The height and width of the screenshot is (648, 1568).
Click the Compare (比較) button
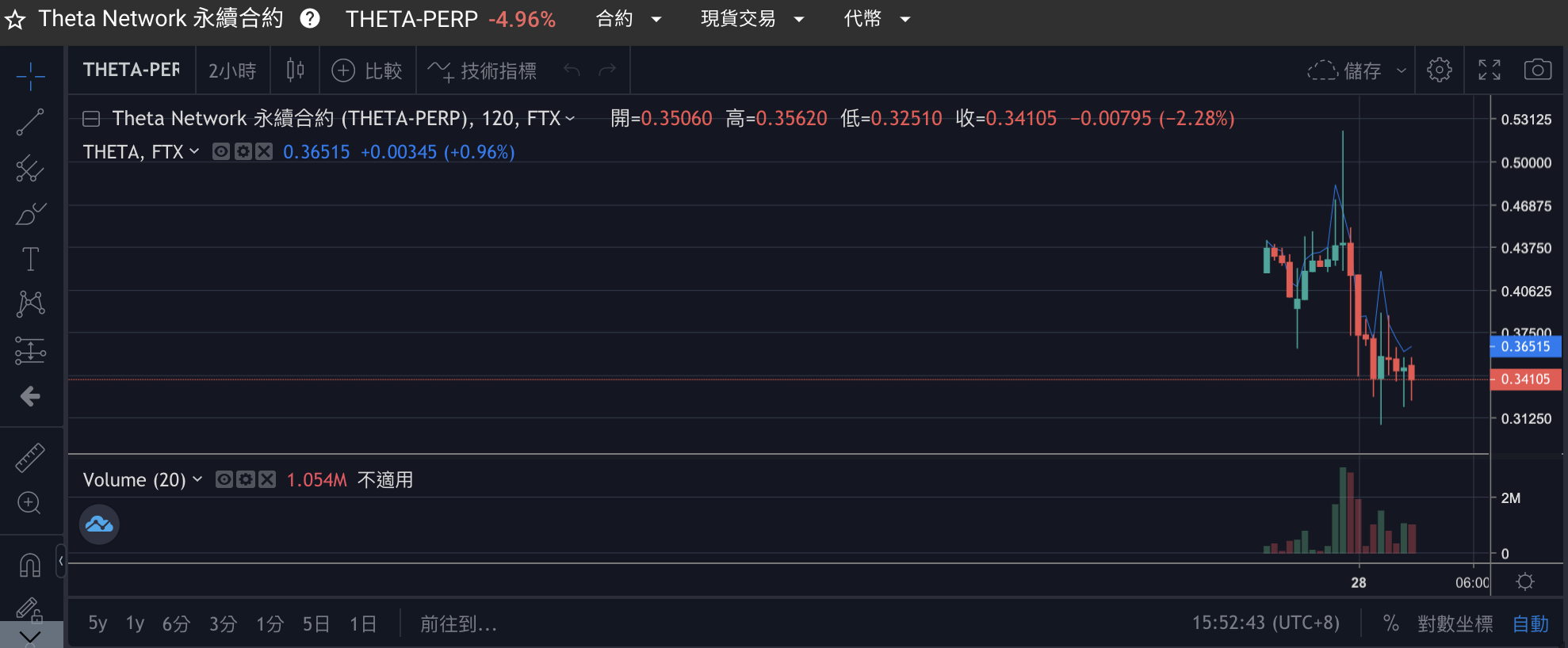click(367, 71)
